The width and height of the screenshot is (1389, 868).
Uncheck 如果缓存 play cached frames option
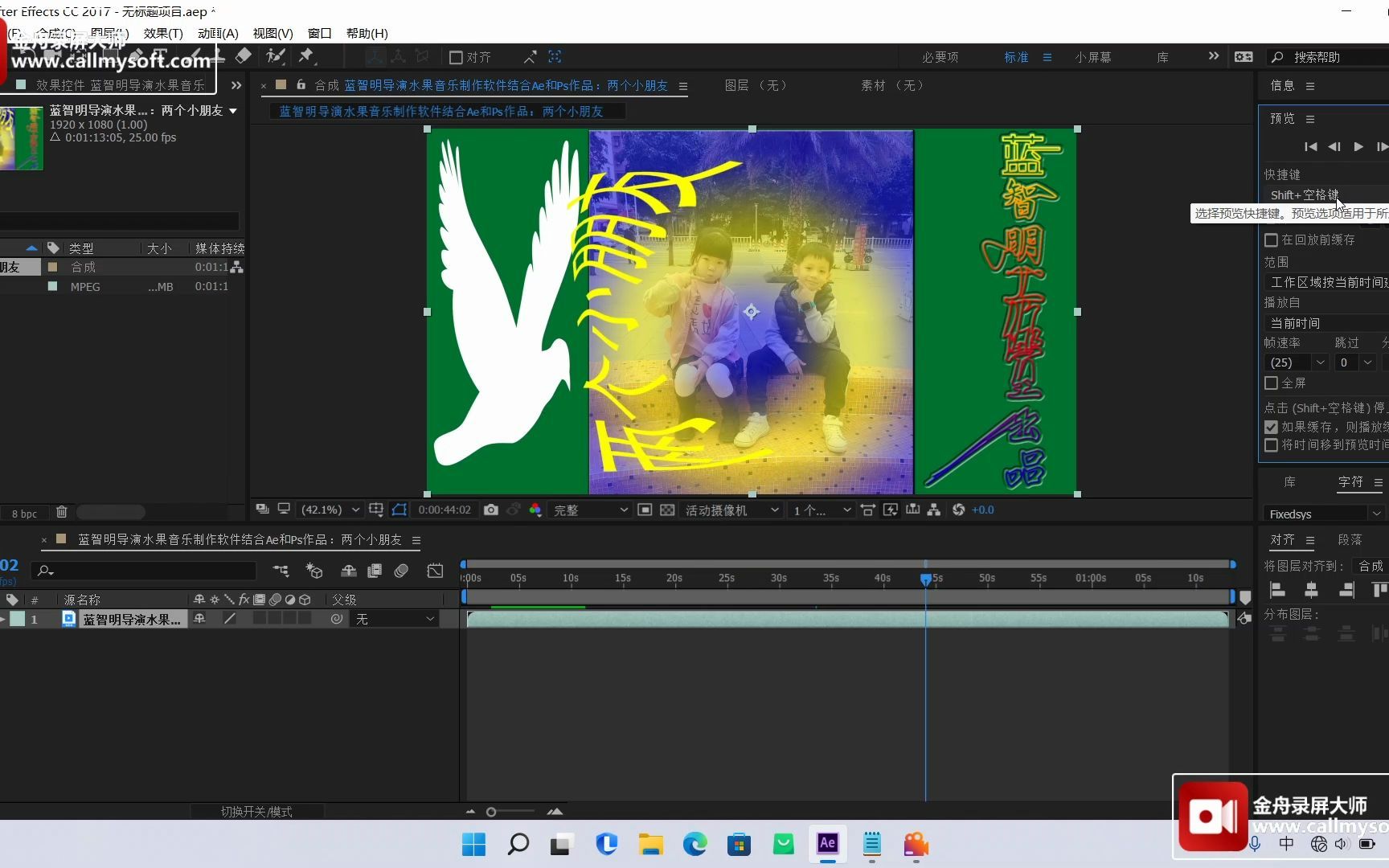tap(1271, 427)
